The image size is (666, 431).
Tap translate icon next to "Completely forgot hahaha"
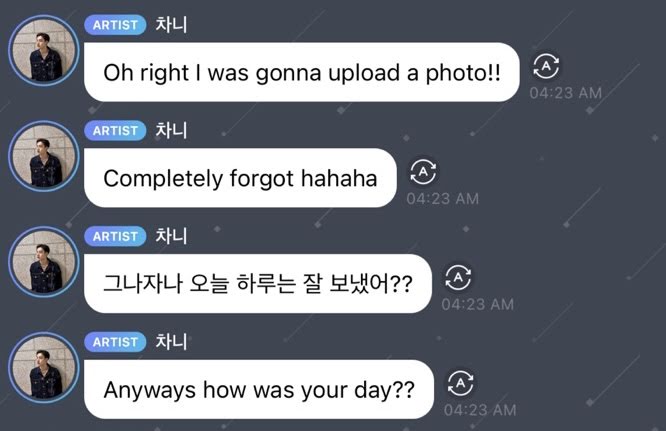tap(423, 172)
